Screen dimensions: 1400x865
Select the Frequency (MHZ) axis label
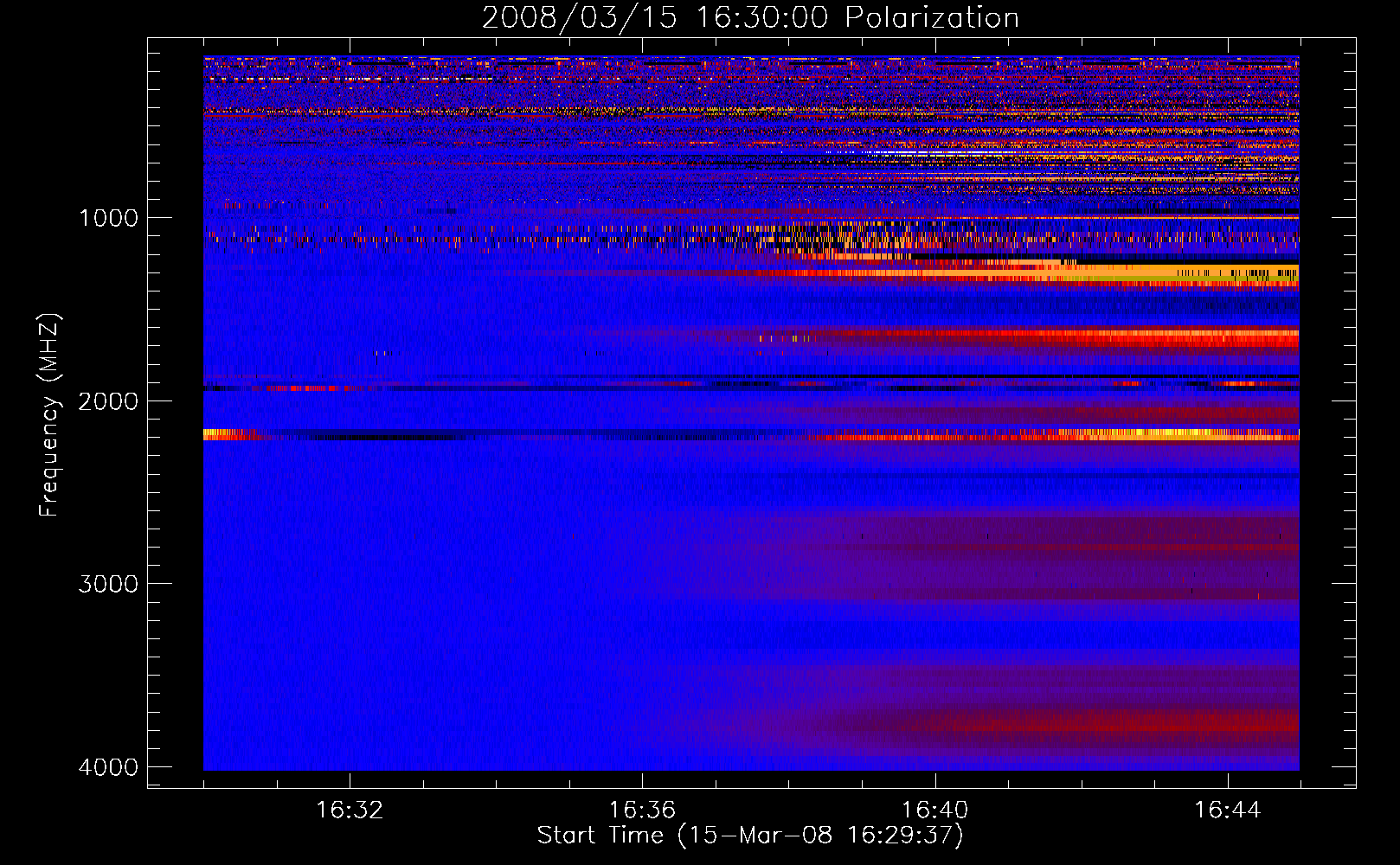click(x=50, y=415)
